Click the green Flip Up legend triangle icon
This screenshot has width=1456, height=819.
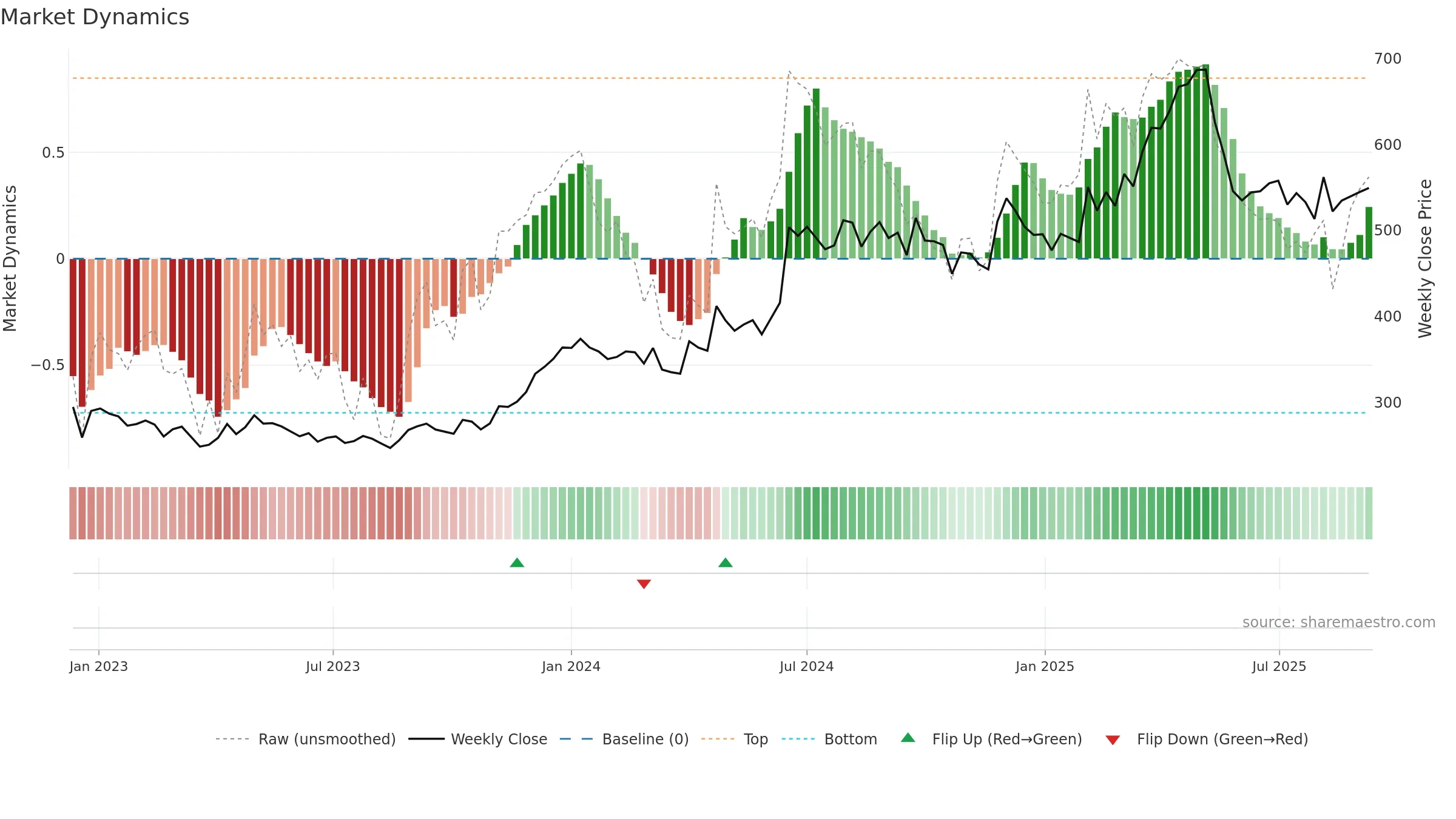[x=908, y=738]
